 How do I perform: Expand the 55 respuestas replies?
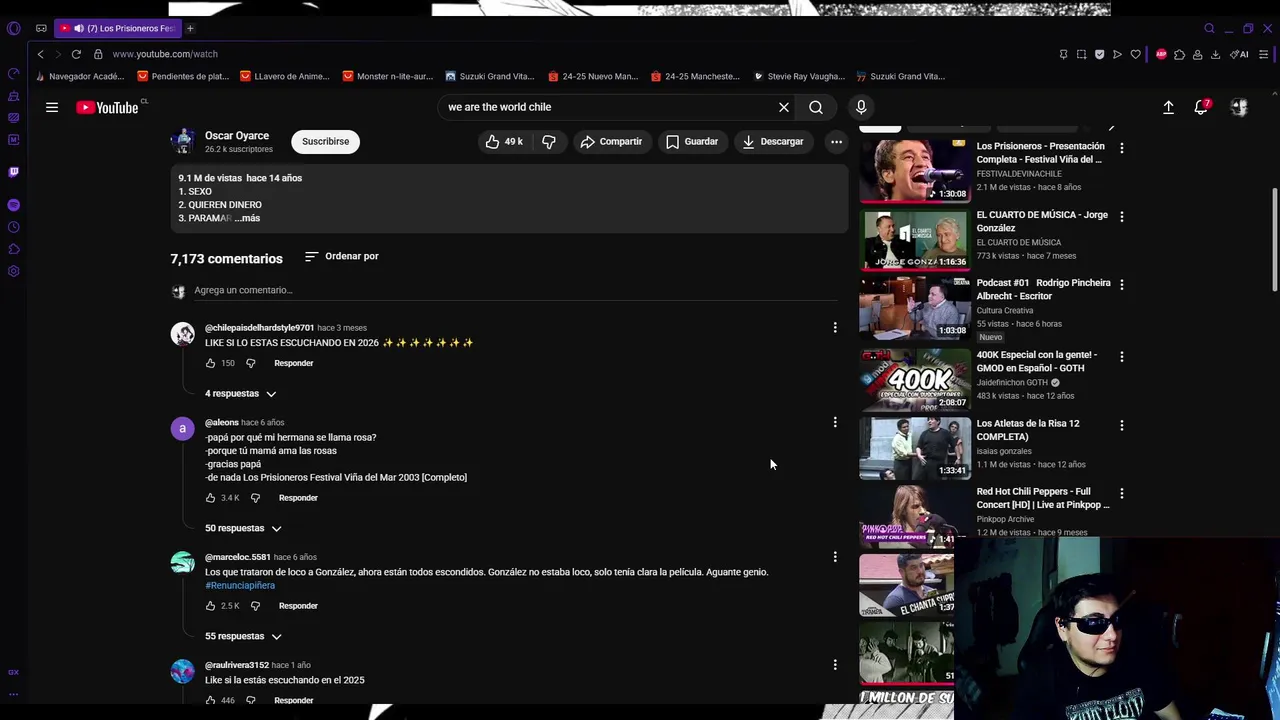point(243,636)
